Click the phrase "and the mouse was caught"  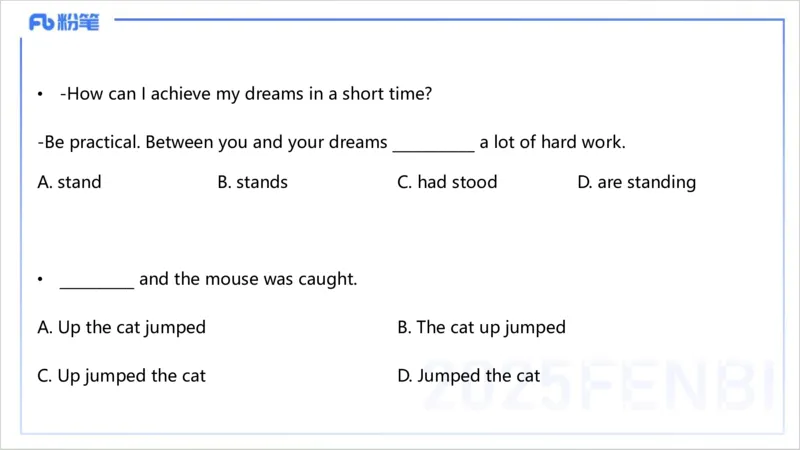248,279
